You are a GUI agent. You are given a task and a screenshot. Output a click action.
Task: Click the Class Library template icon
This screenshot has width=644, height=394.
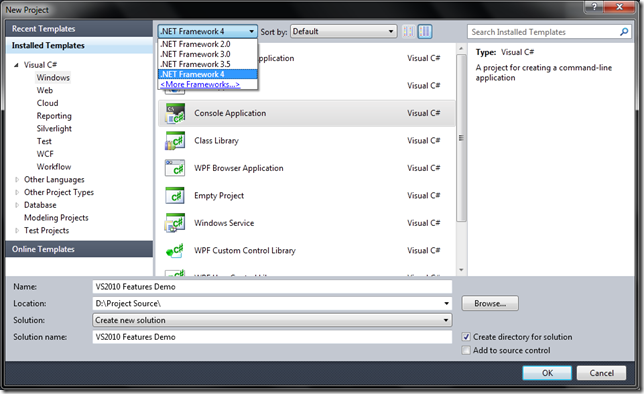coord(175,141)
